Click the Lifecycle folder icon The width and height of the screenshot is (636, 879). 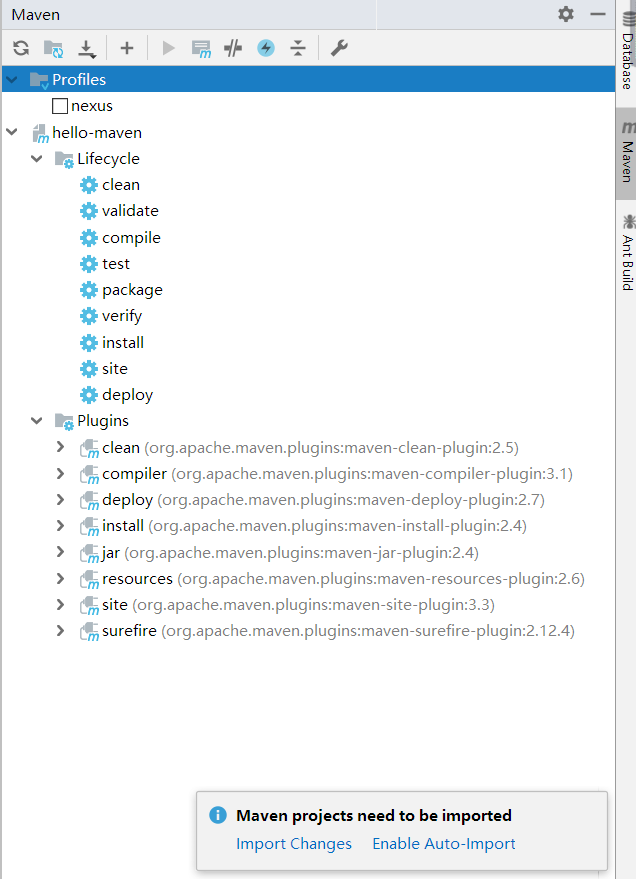click(64, 159)
